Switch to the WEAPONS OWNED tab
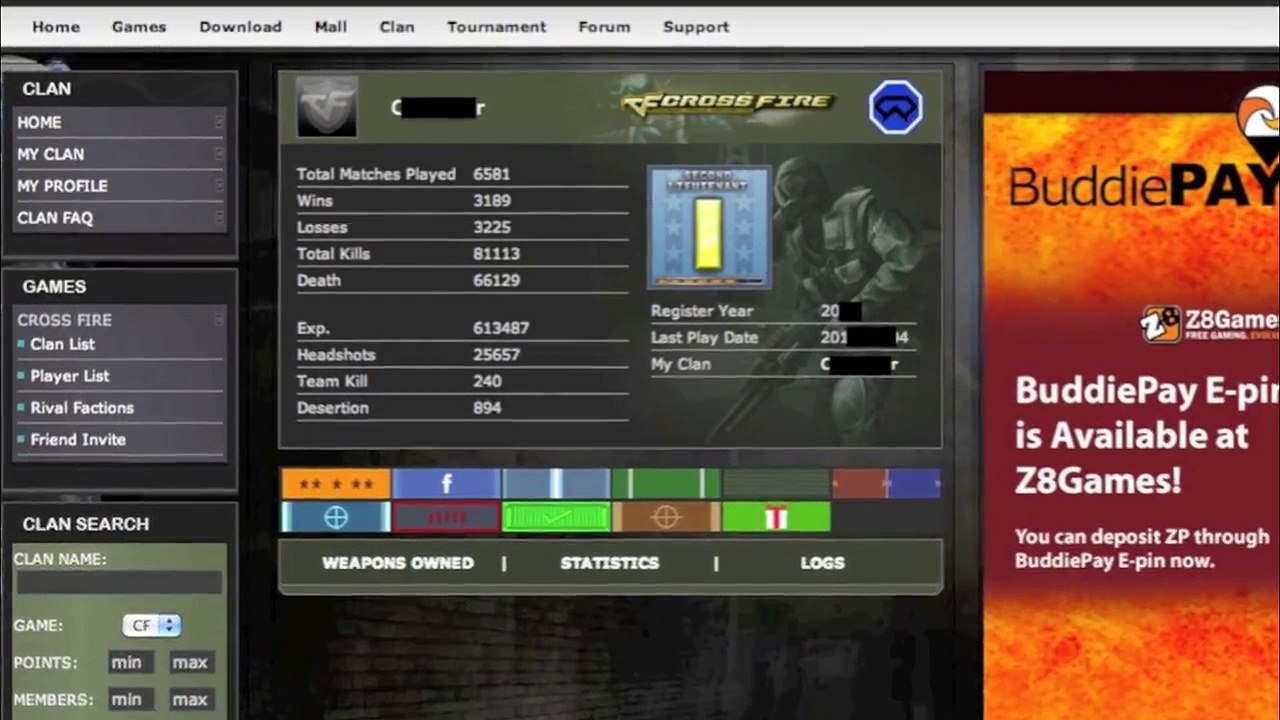This screenshot has width=1280, height=720. [x=398, y=563]
